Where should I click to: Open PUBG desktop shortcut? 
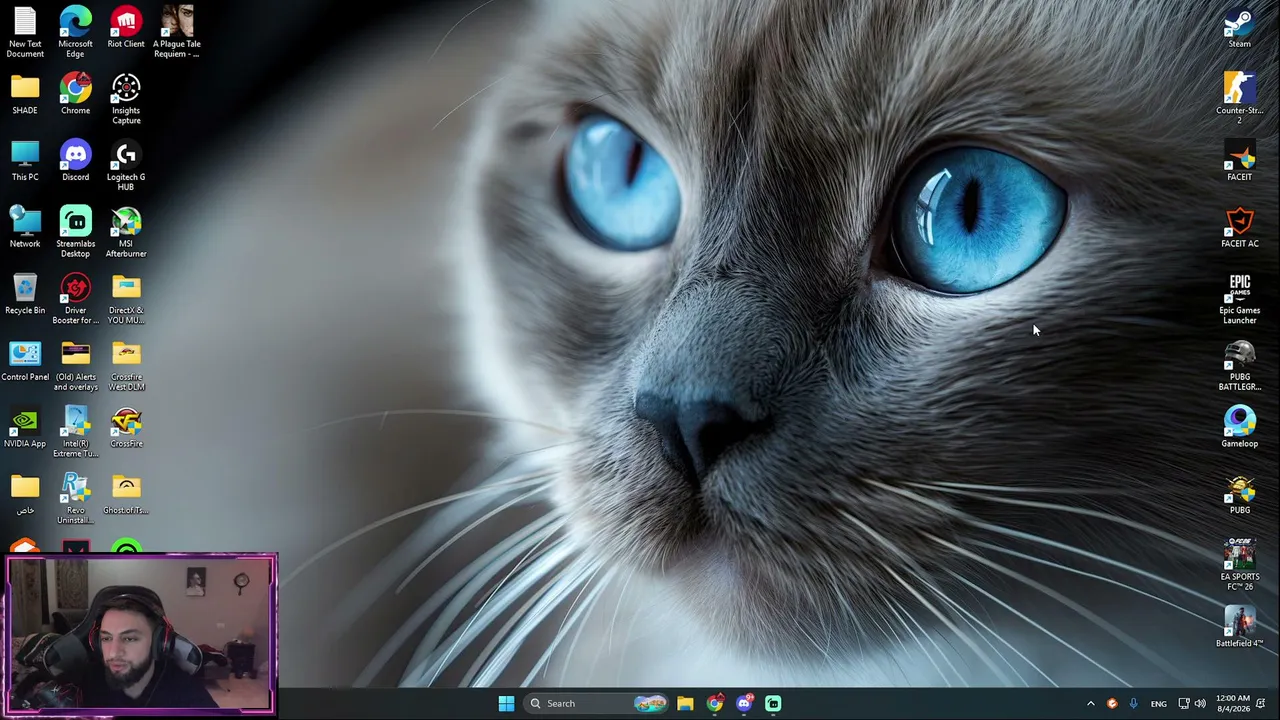click(x=1239, y=494)
